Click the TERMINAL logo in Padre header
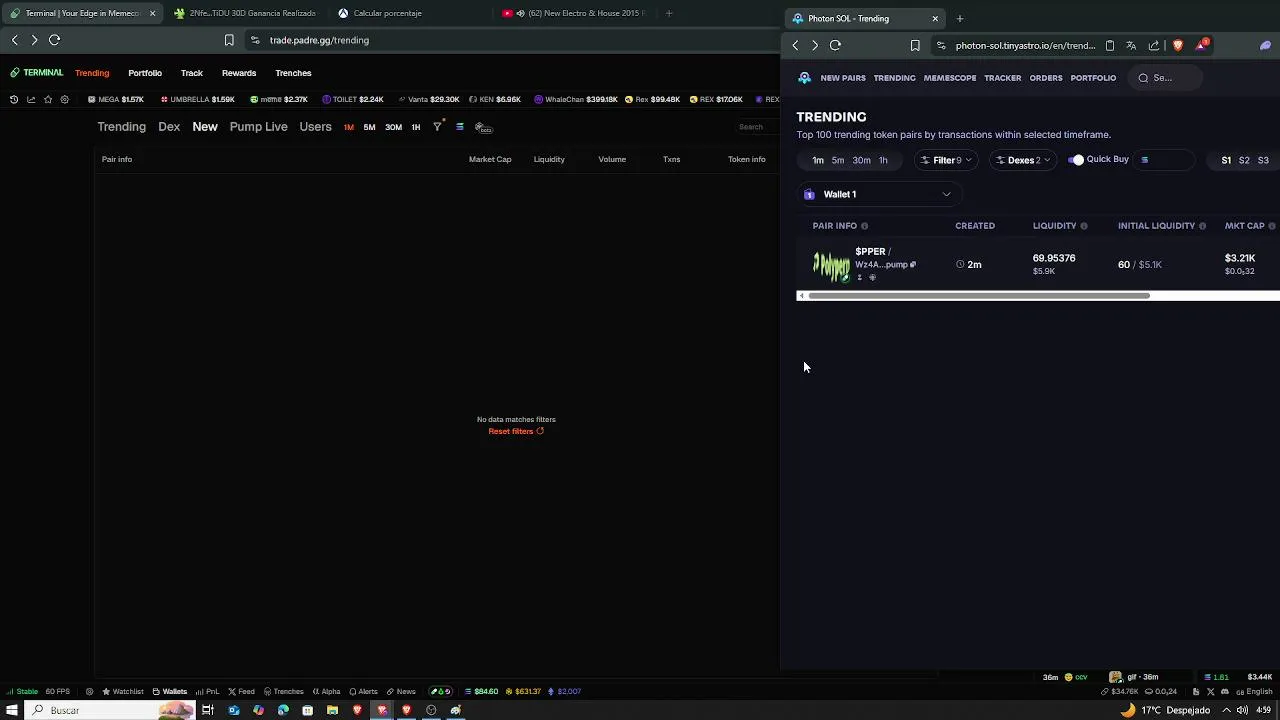 (37, 73)
